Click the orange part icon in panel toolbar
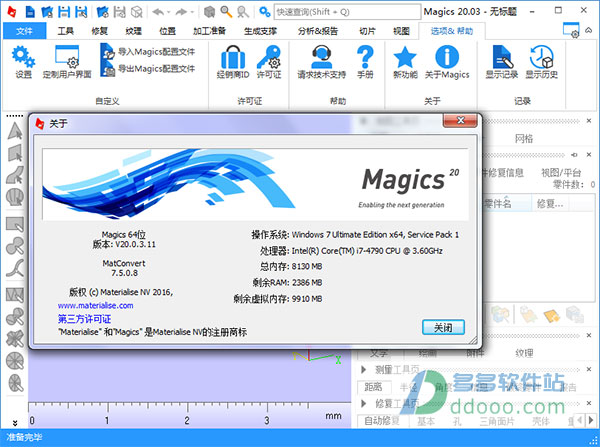 pos(551,315)
